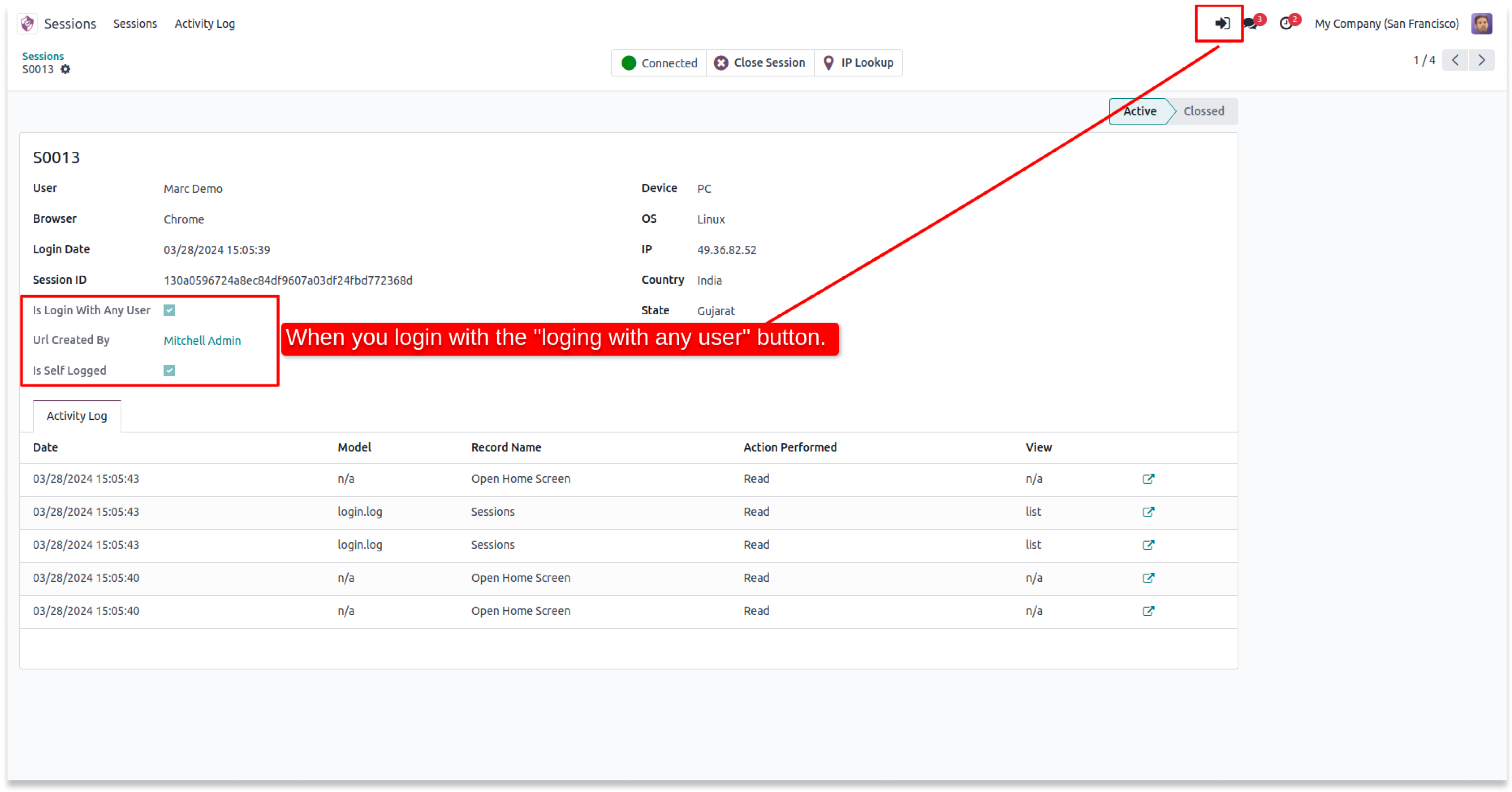Screen dimensions: 1512x792
Task: Open the messages chat icon
Action: pyautogui.click(x=1250, y=23)
